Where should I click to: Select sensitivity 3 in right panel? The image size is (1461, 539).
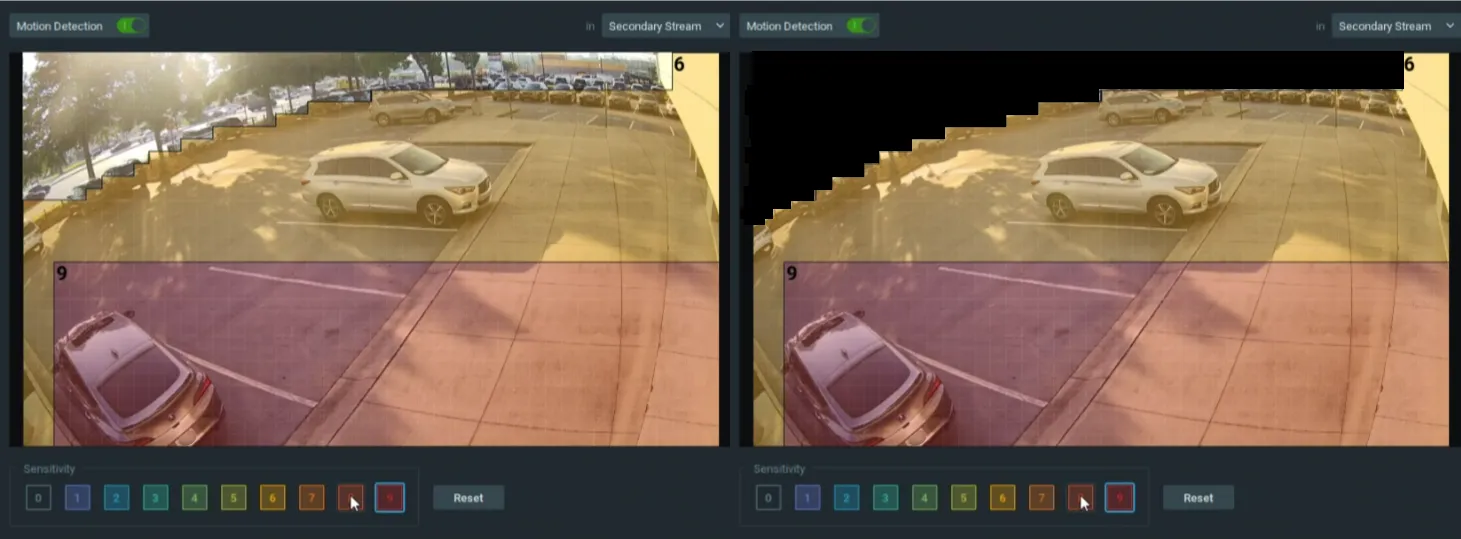click(x=885, y=497)
